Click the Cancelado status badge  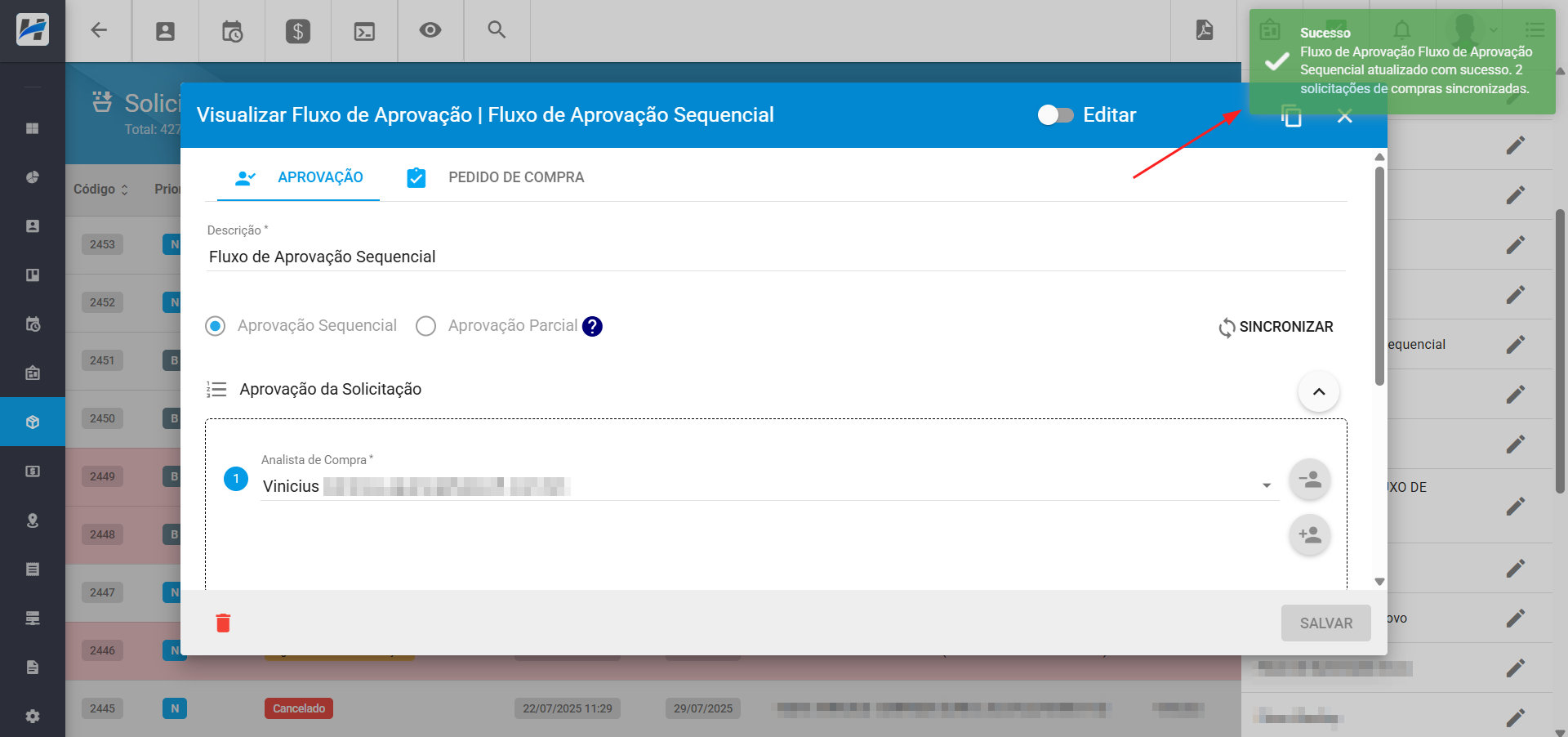(x=299, y=708)
